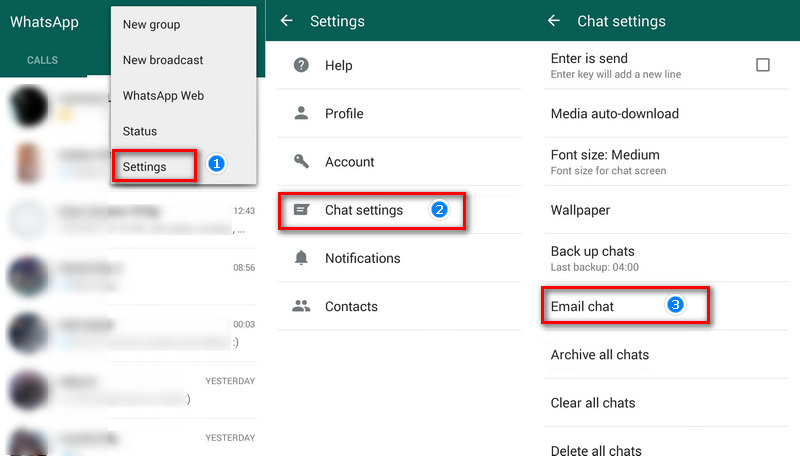Open Font size: Medium option
Screen dimensions: 800x456
[605, 161]
